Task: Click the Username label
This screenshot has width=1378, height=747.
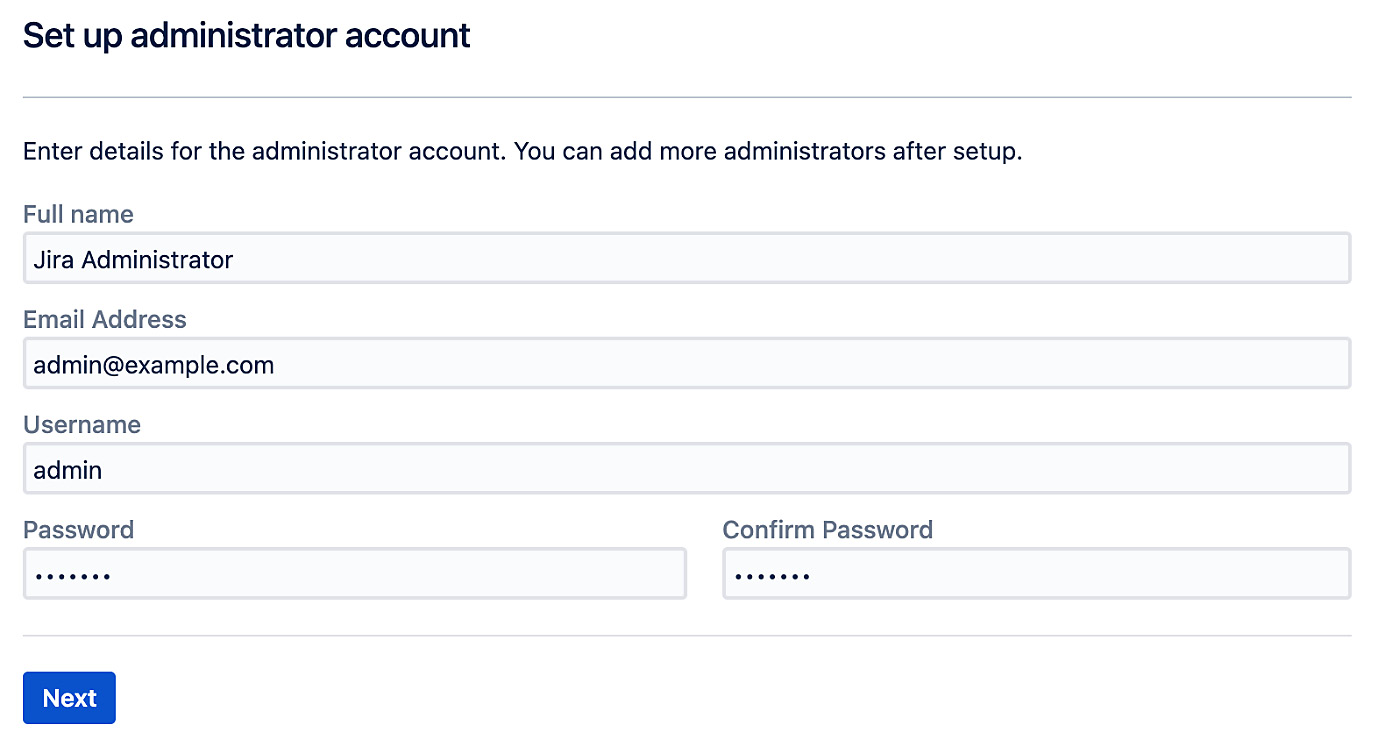Action: click(x=81, y=425)
